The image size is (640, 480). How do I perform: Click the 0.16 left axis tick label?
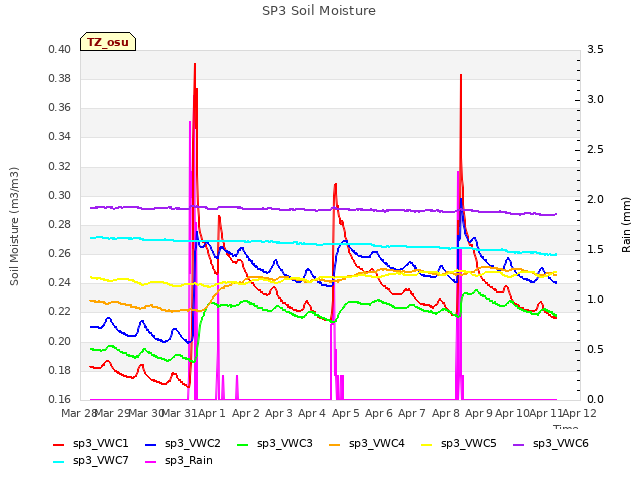coord(59,399)
